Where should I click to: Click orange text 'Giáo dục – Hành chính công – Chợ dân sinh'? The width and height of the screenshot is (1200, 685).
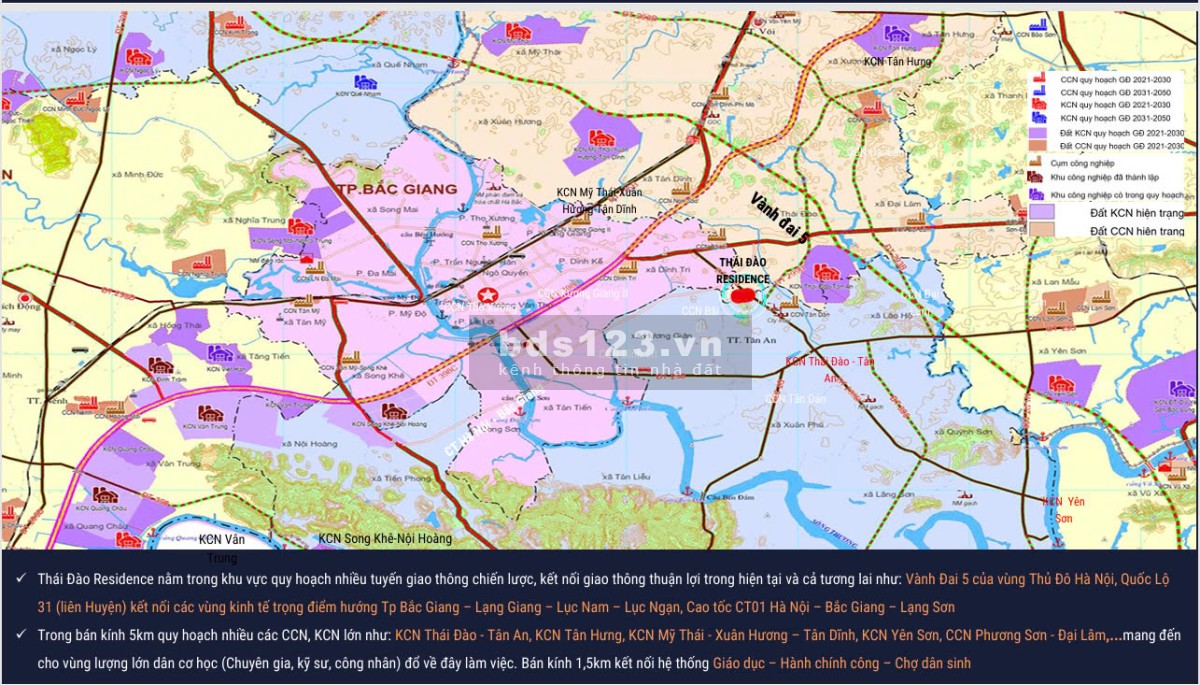click(x=841, y=663)
